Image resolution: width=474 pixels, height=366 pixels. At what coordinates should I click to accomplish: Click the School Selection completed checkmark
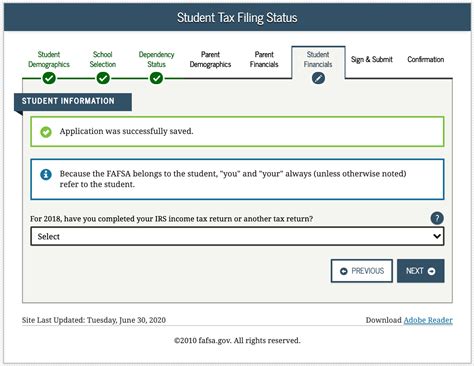pyautogui.click(x=103, y=78)
